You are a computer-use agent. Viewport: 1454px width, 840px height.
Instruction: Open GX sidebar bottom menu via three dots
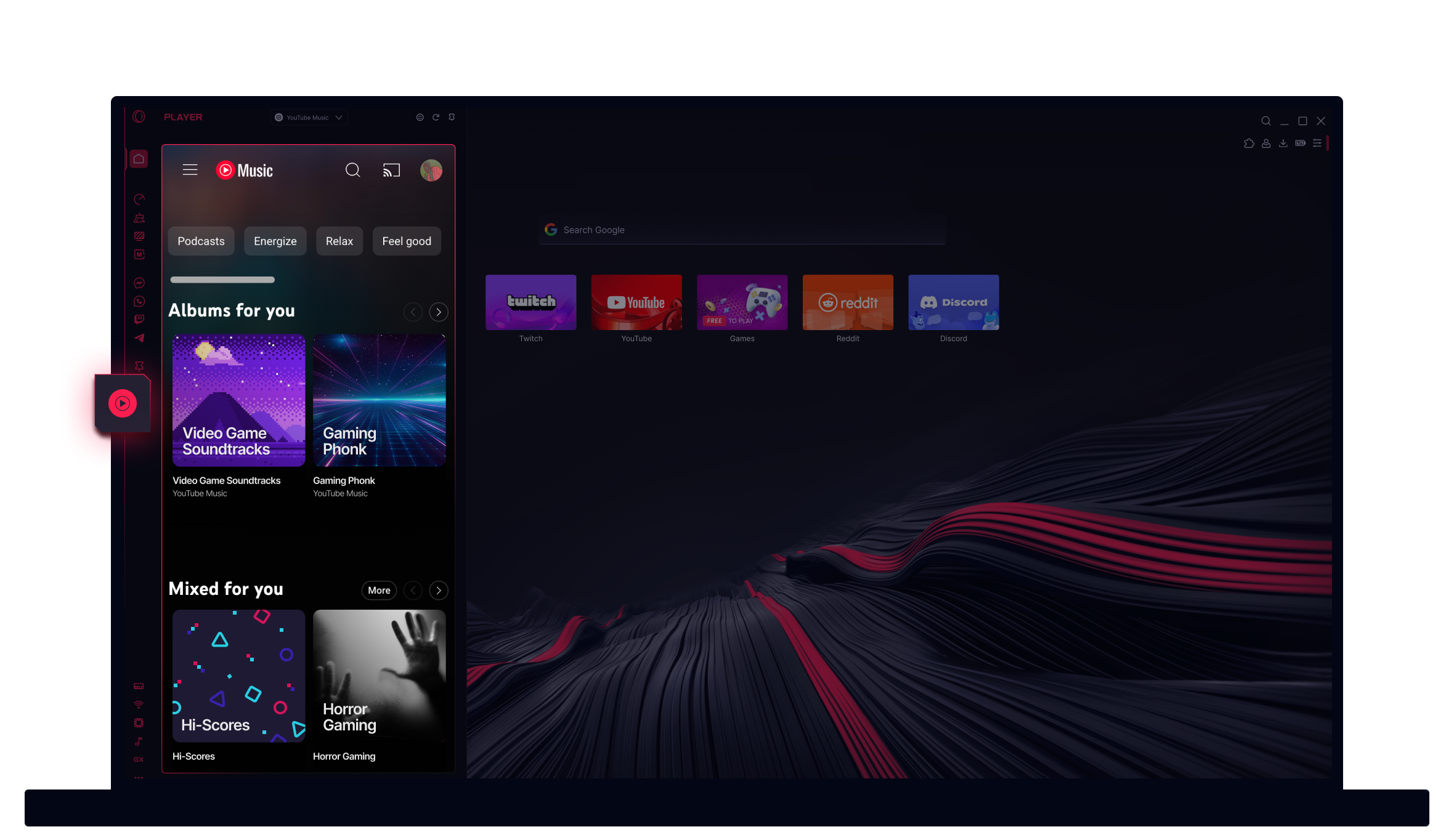(x=139, y=777)
